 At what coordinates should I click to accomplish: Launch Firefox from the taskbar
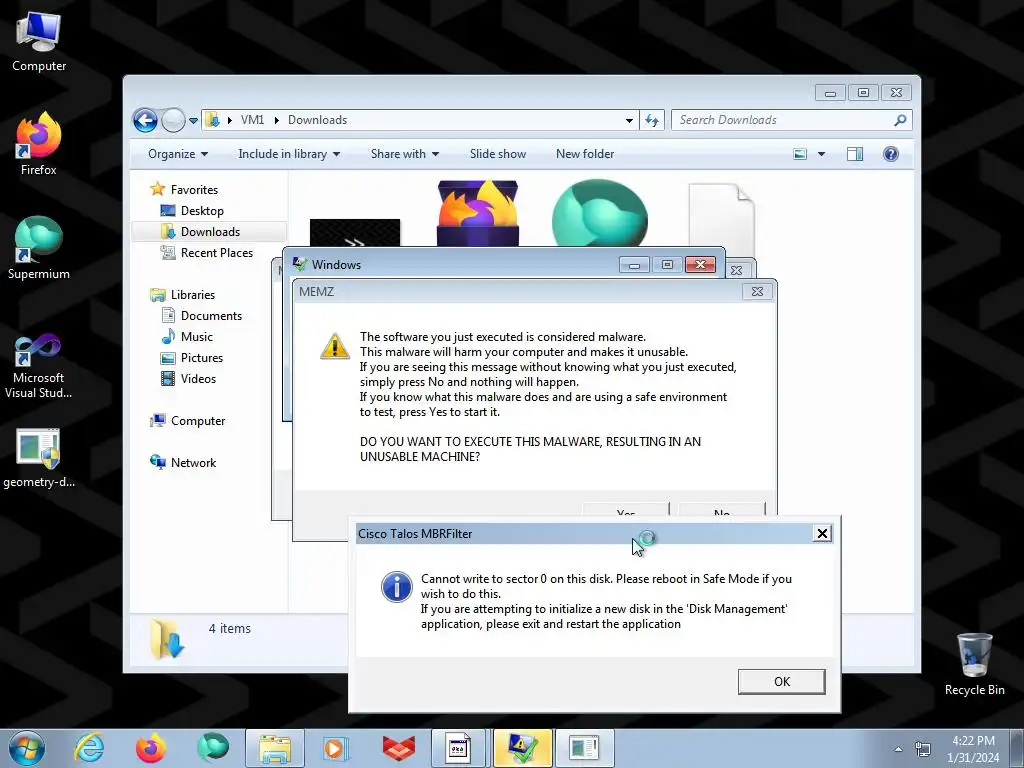tap(151, 748)
